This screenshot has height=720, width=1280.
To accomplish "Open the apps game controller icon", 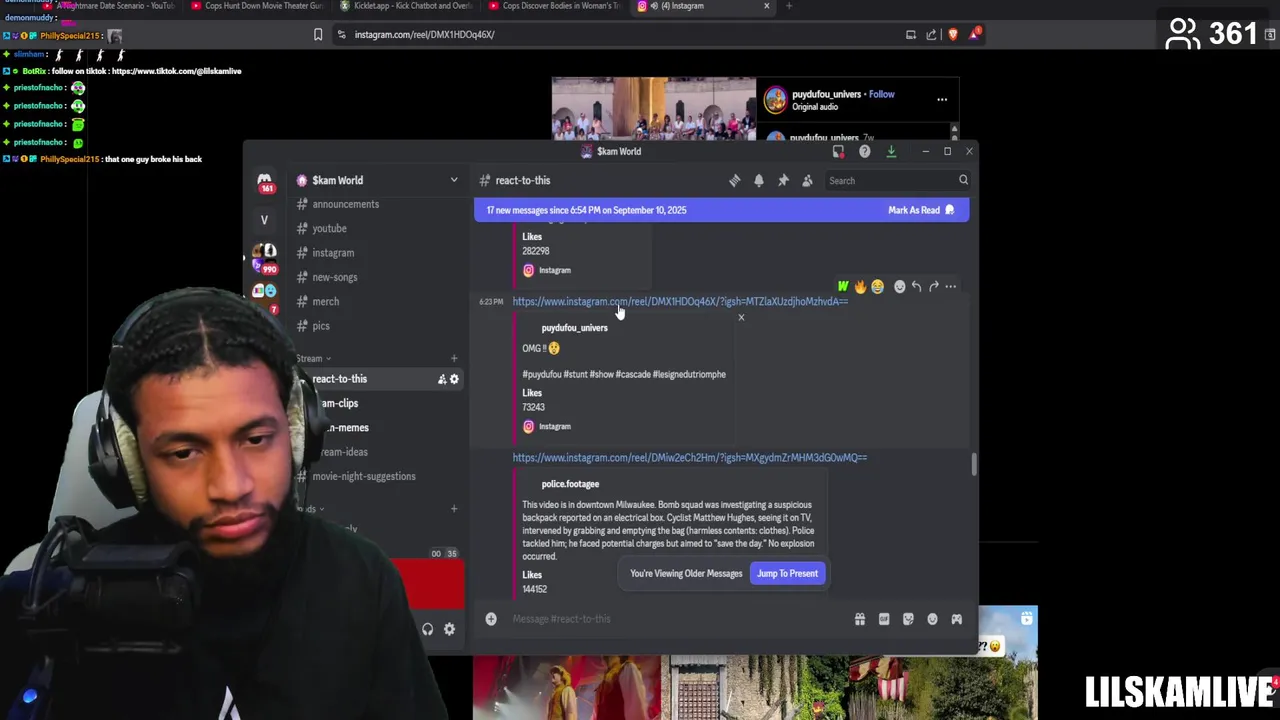I will point(957,619).
